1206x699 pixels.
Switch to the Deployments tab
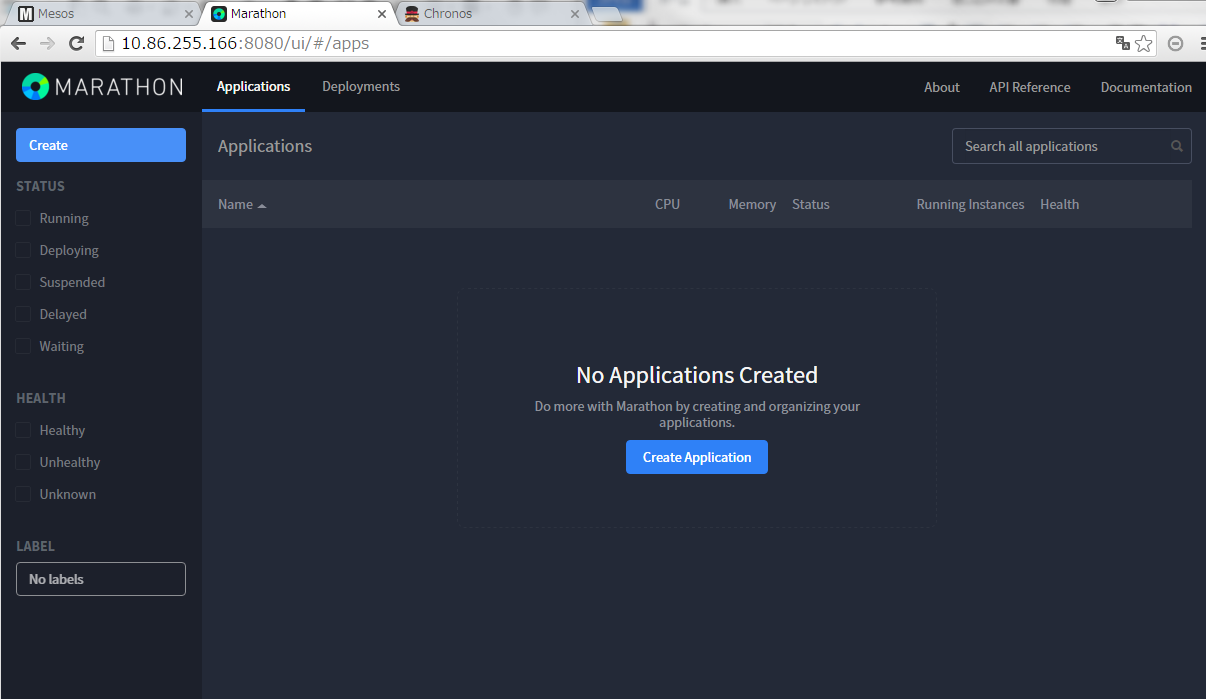(x=361, y=87)
